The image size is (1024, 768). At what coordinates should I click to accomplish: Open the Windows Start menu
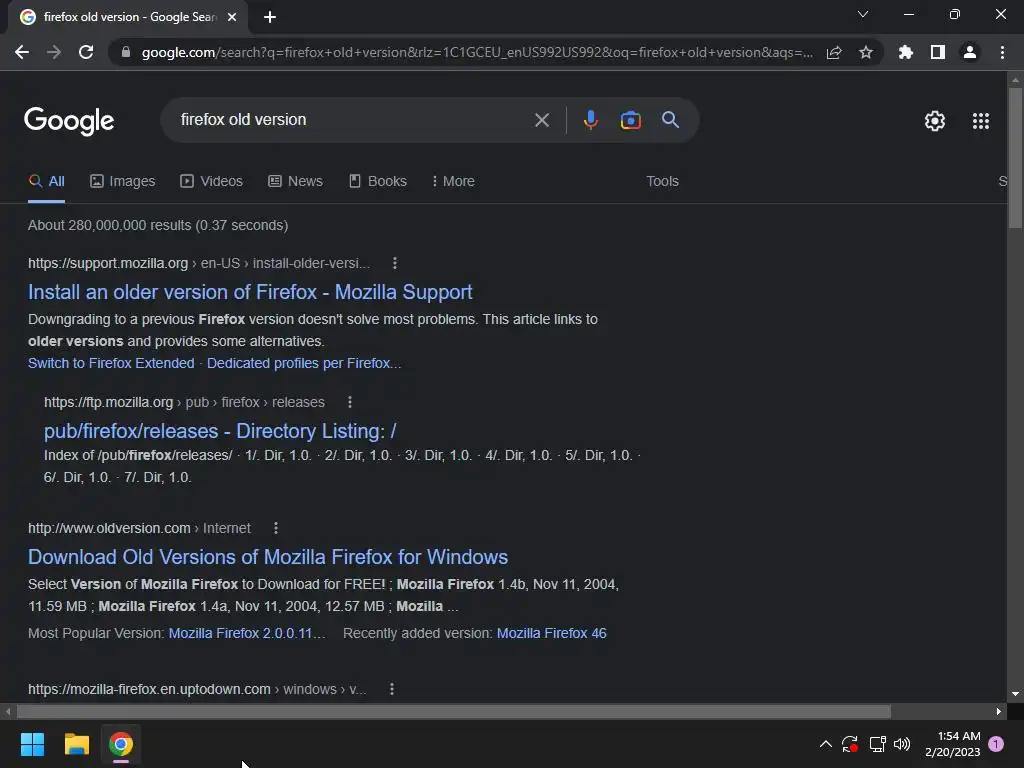point(32,744)
